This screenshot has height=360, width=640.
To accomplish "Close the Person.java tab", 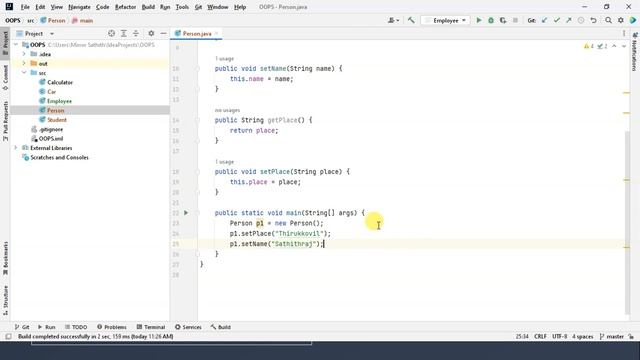I will tap(216, 33).
